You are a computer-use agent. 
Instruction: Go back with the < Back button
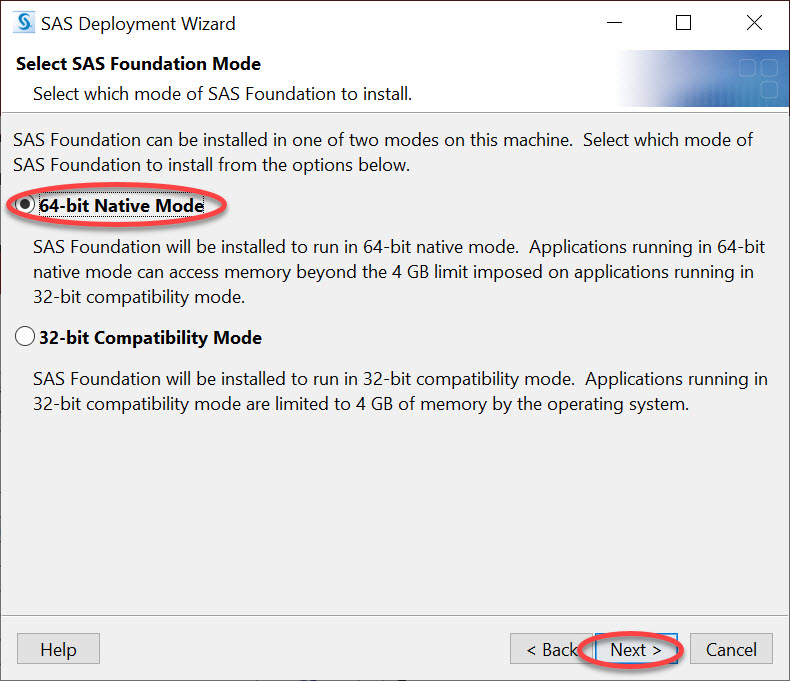pos(552,649)
